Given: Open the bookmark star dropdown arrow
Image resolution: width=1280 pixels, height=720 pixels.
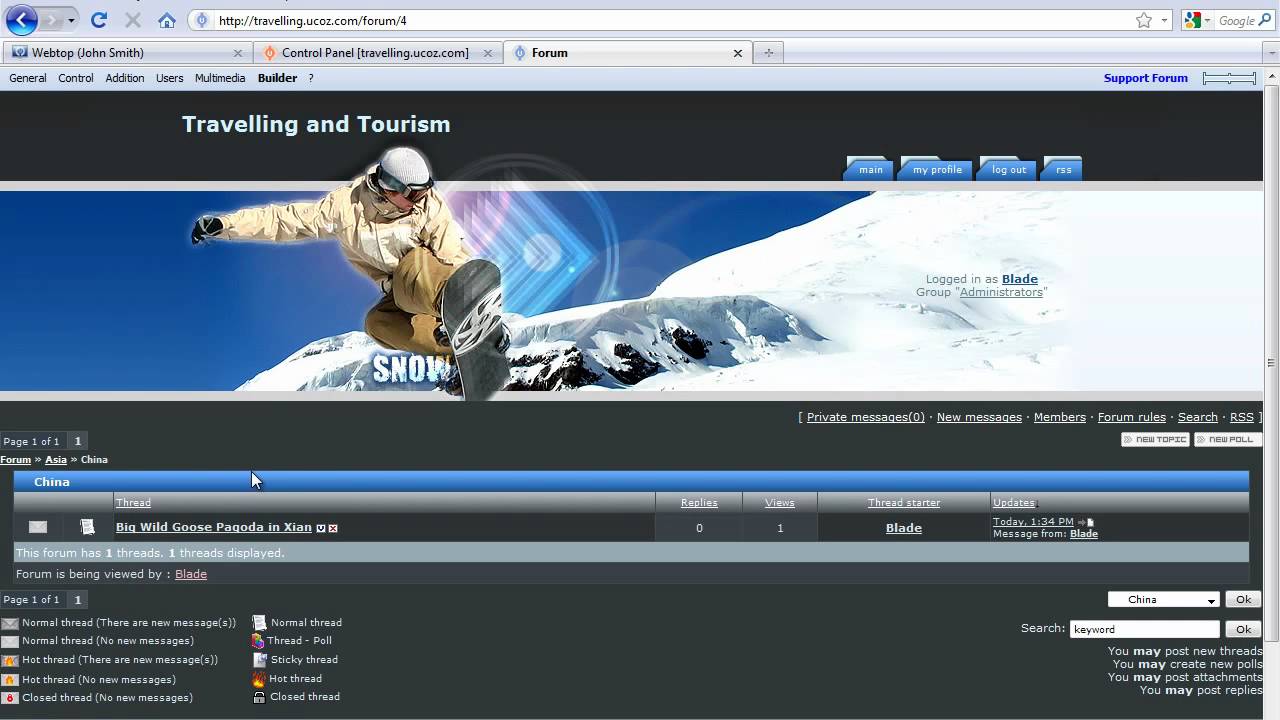Looking at the screenshot, I should click(x=1164, y=20).
